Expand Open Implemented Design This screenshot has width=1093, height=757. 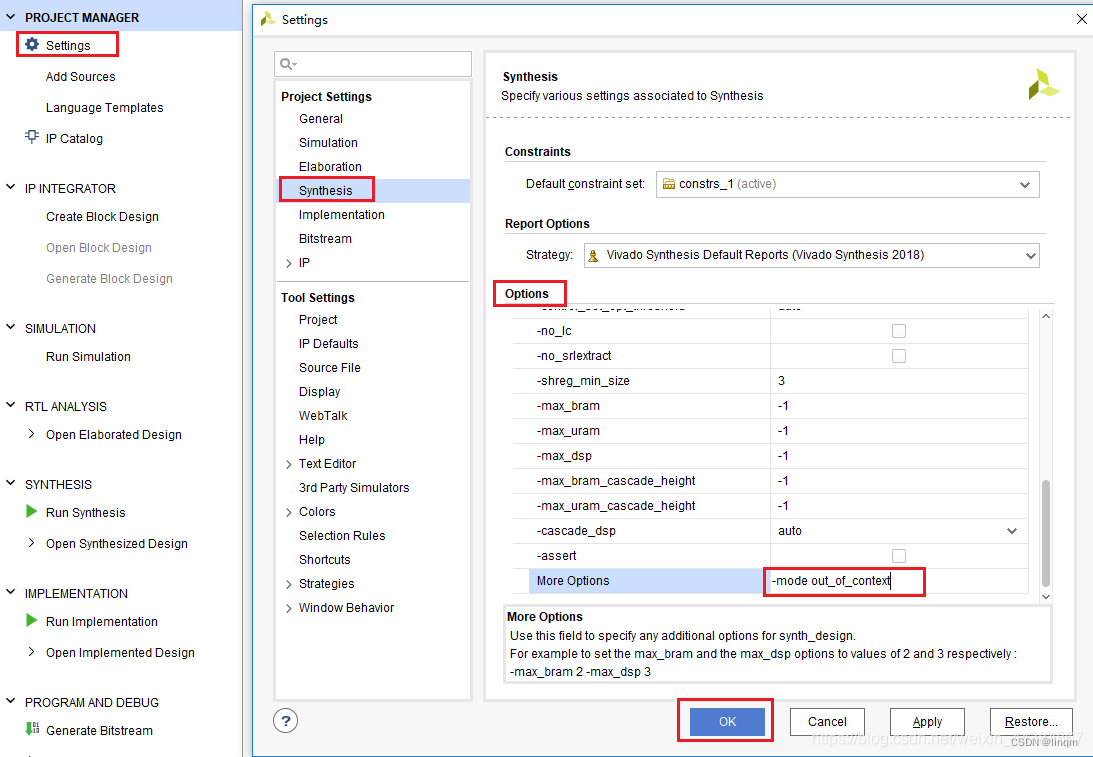tap(31, 651)
